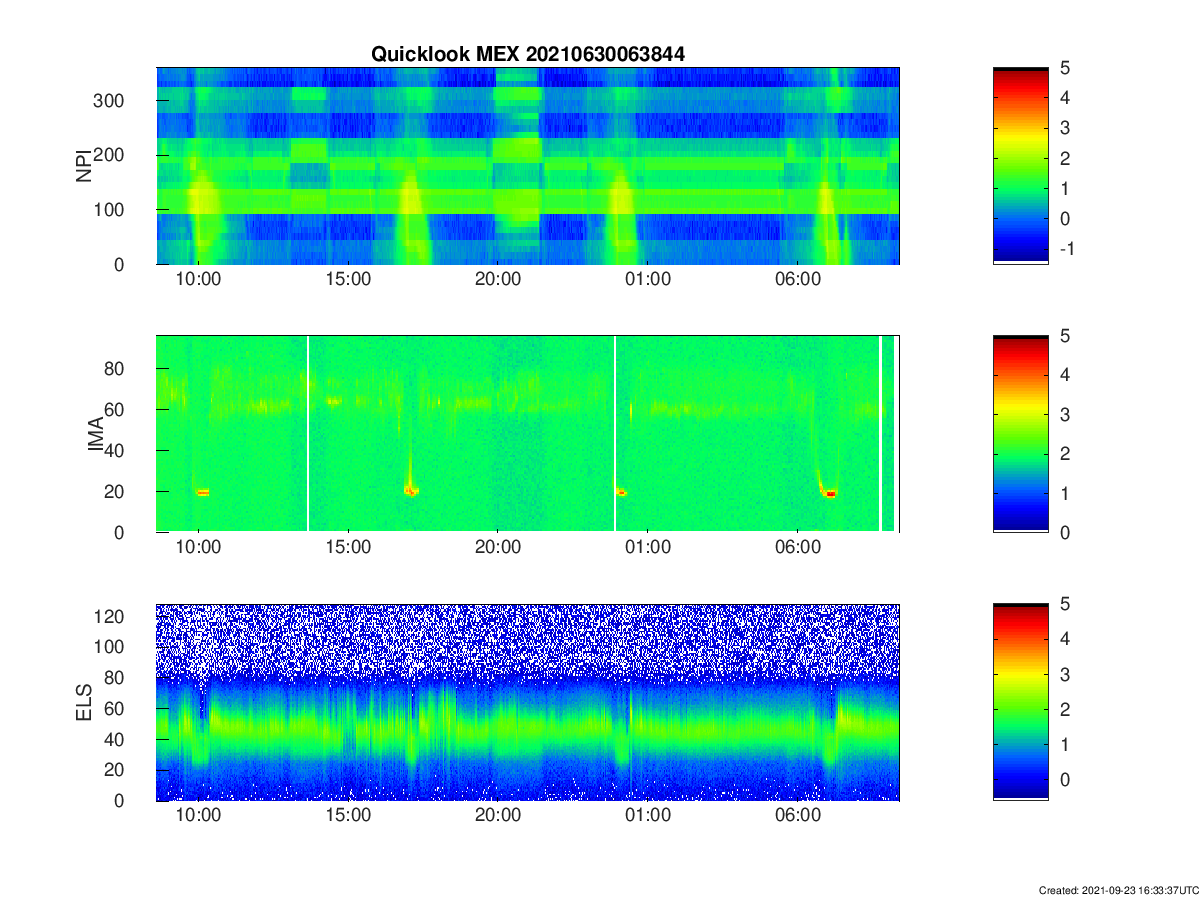Click the 5 tick on NPI colorbar

coord(1066,68)
